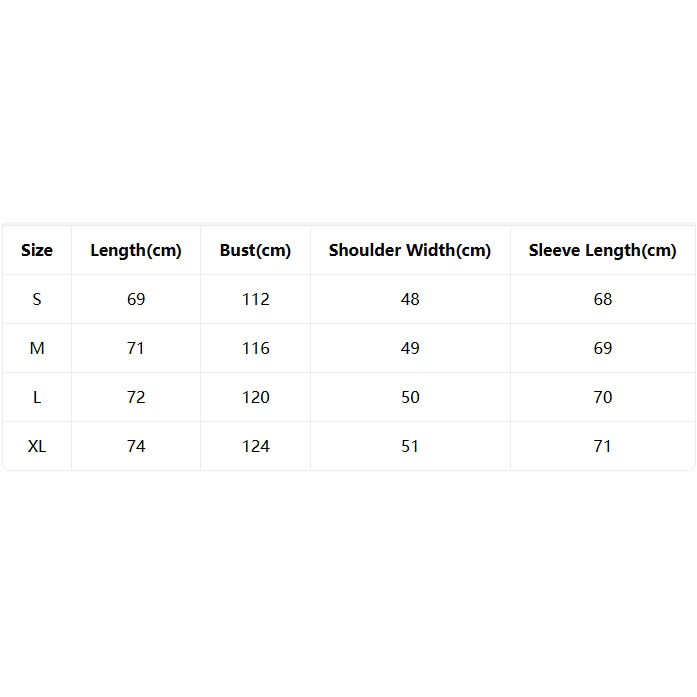697x697 pixels.
Task: Click the bust value 120 for size L
Action: pos(256,397)
